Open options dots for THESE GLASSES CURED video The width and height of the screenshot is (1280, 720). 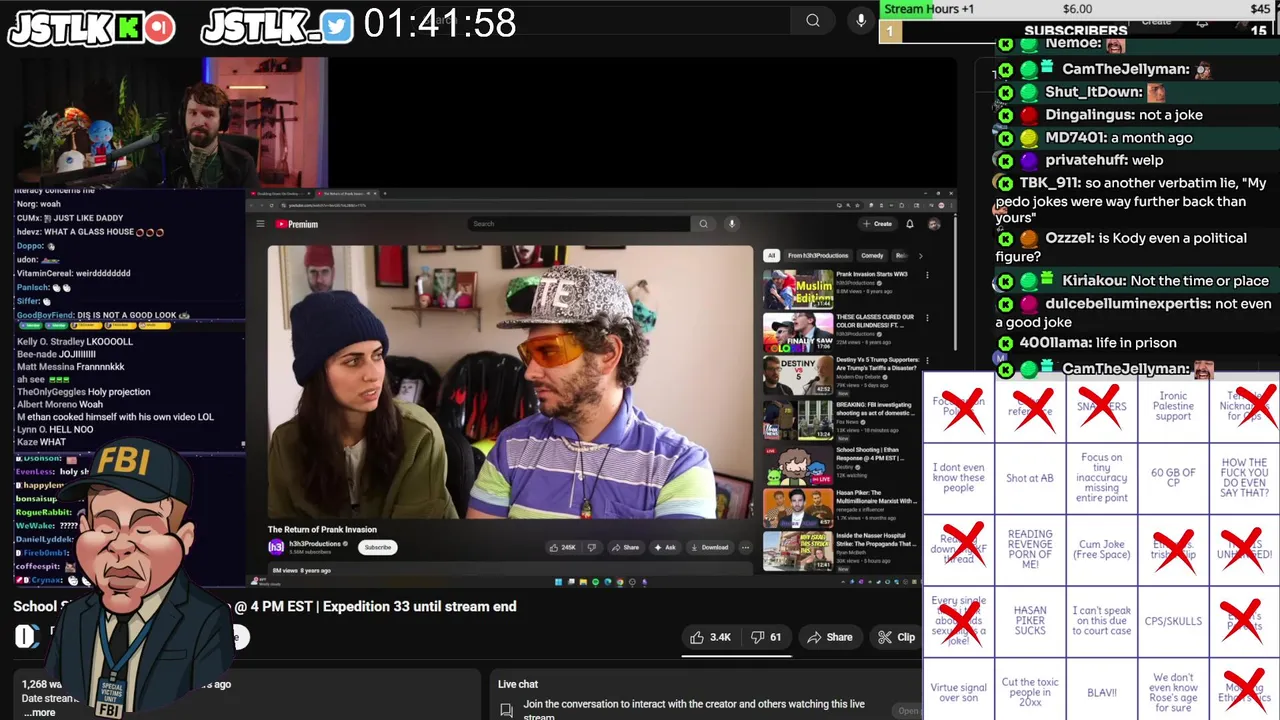pos(927,318)
